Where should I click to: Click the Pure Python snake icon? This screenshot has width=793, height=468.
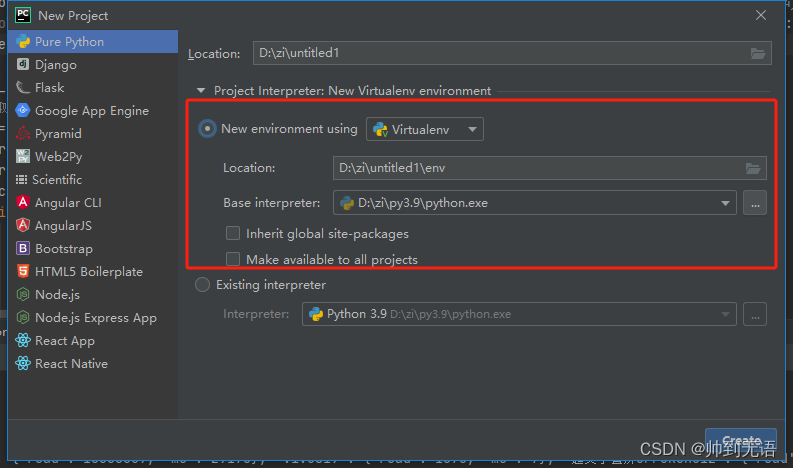click(23, 41)
